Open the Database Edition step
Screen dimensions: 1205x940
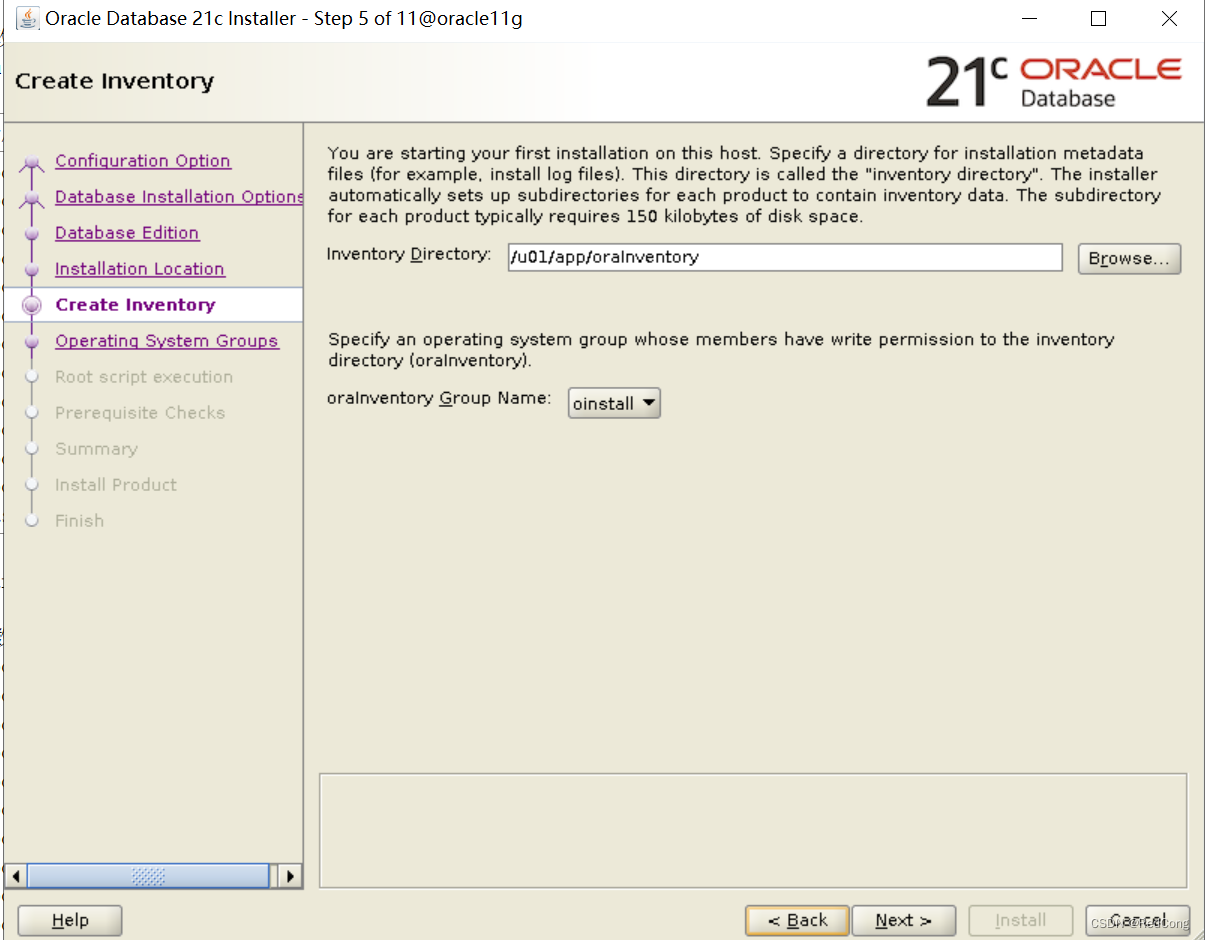(x=127, y=233)
